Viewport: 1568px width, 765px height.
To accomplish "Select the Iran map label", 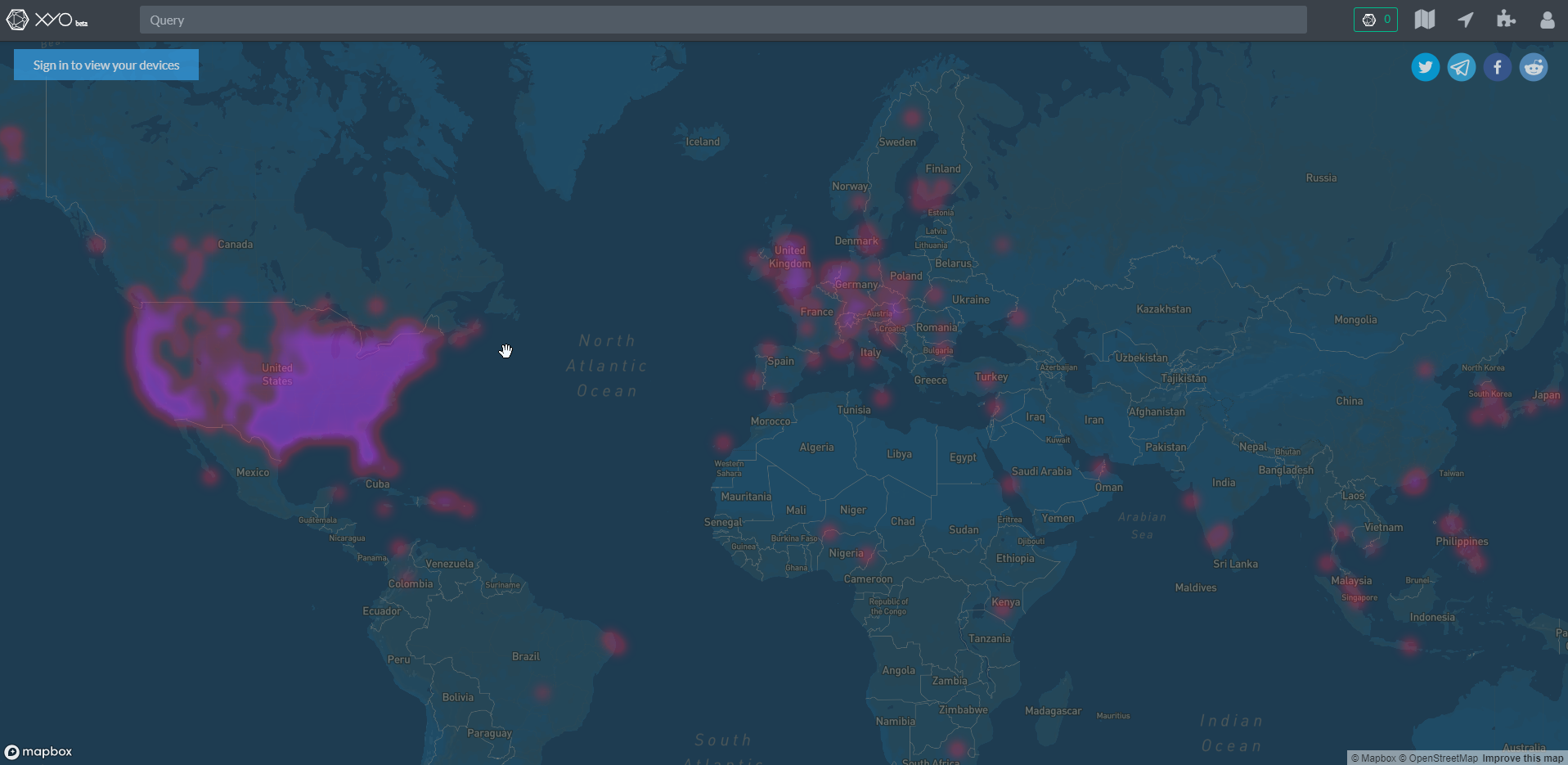I will click(1094, 420).
